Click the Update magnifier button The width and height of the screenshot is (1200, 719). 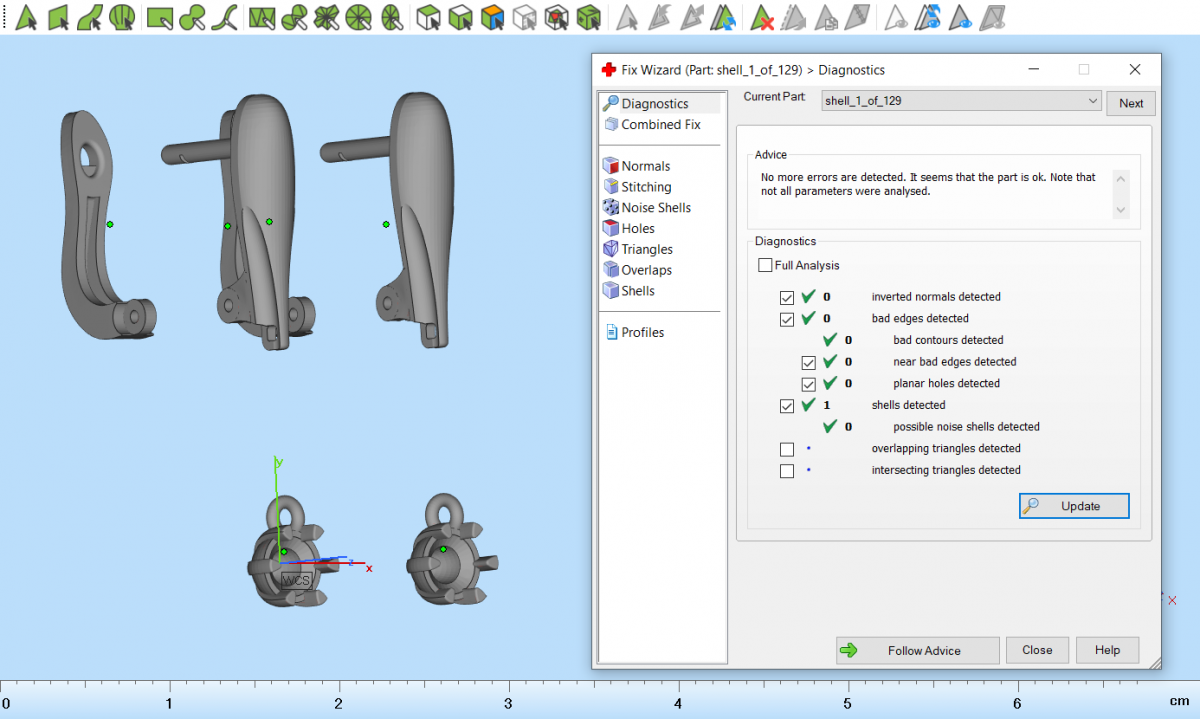(1074, 506)
